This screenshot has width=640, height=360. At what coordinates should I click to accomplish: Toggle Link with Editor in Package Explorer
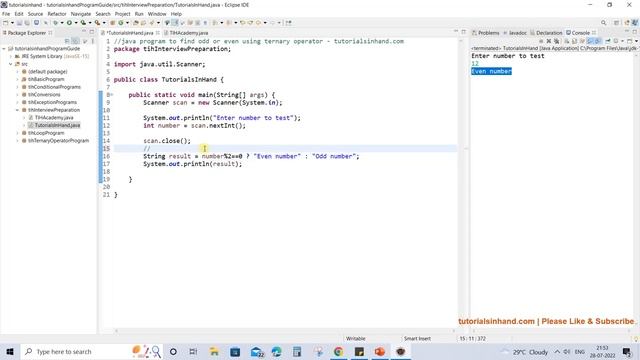pyautogui.click(x=76, y=41)
